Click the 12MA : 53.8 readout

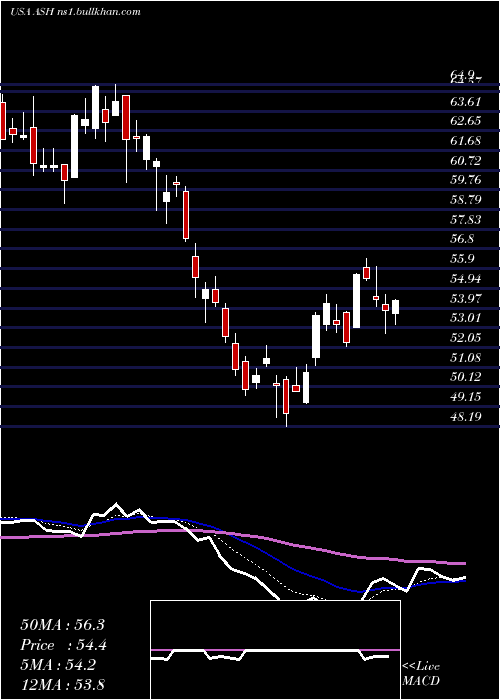62,684
